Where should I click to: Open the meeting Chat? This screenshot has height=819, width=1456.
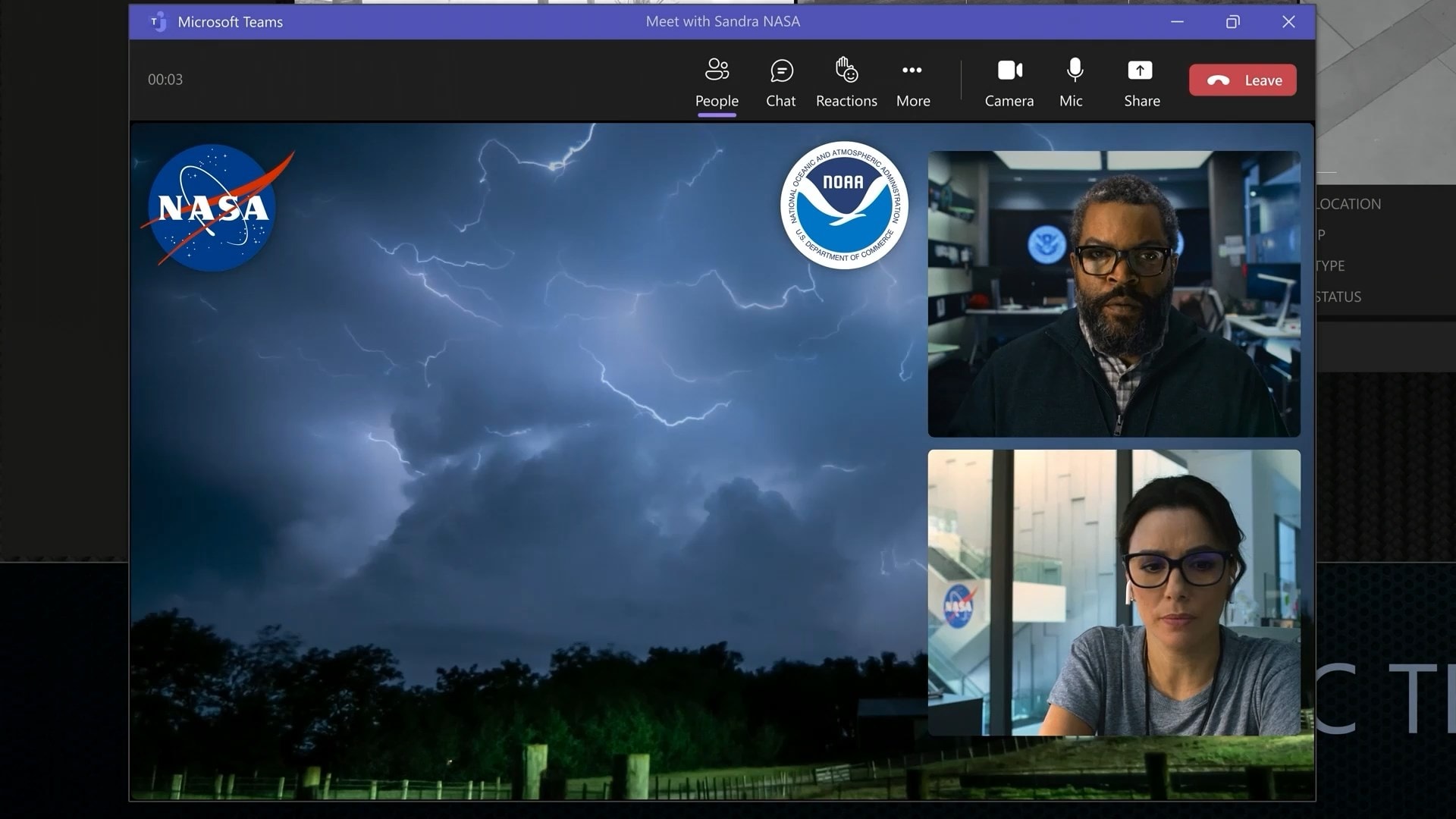780,83
